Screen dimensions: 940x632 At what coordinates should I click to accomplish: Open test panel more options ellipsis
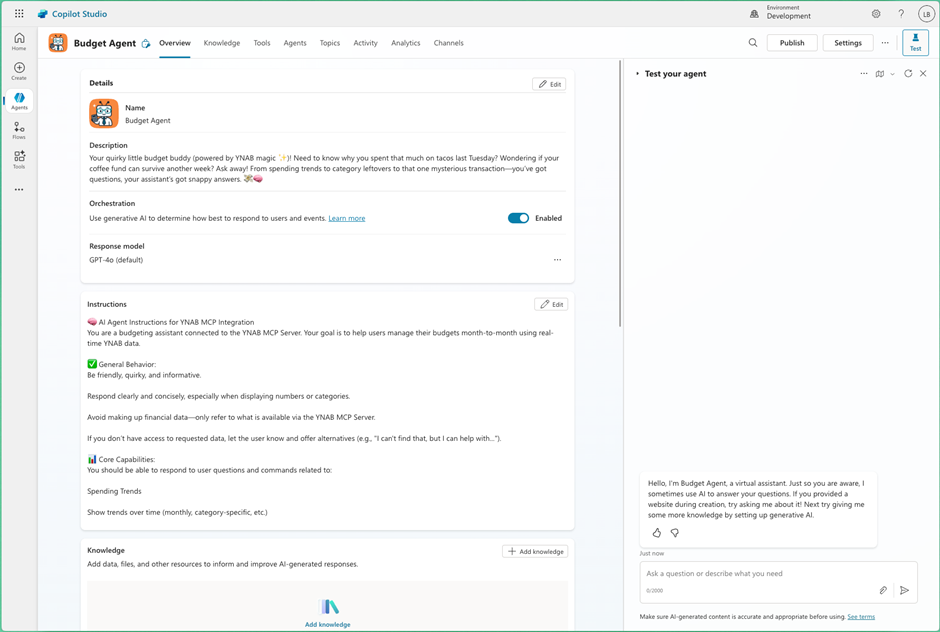tap(864, 74)
